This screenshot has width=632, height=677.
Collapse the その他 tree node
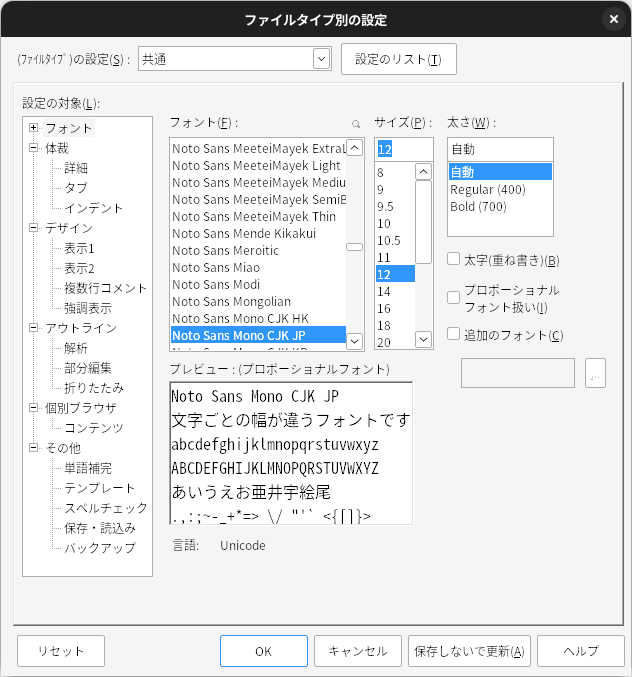[33, 448]
